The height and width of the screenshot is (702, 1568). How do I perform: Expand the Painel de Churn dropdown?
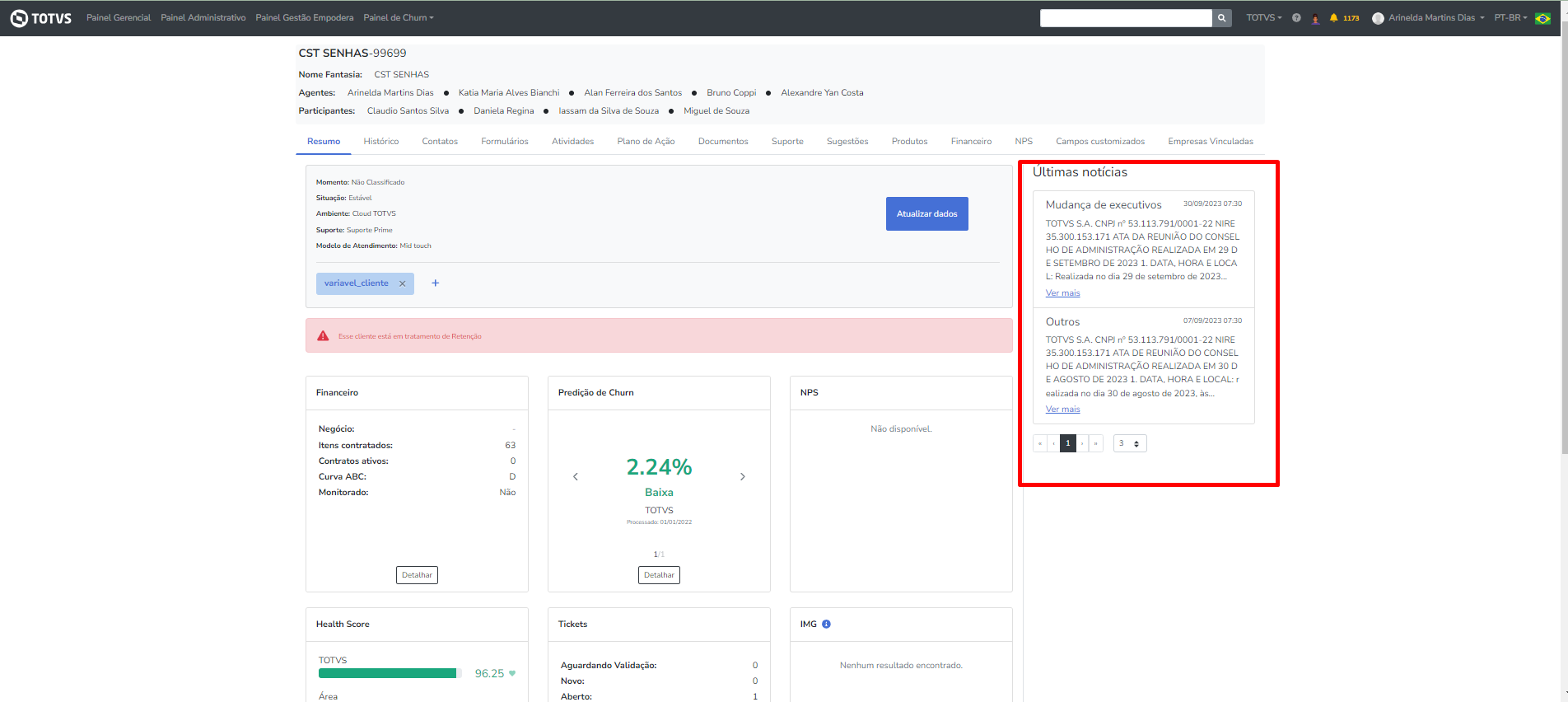pos(399,18)
